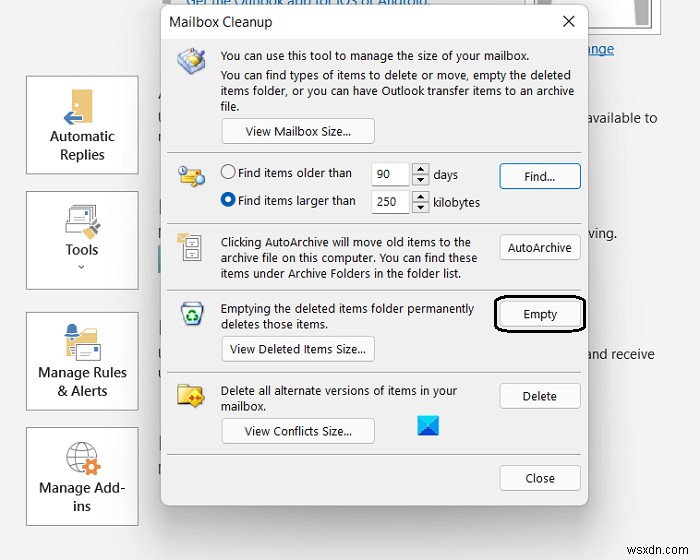Decrease the kilobytes spinner value
Image resolution: width=700 pixels, height=560 pixels.
[421, 207]
